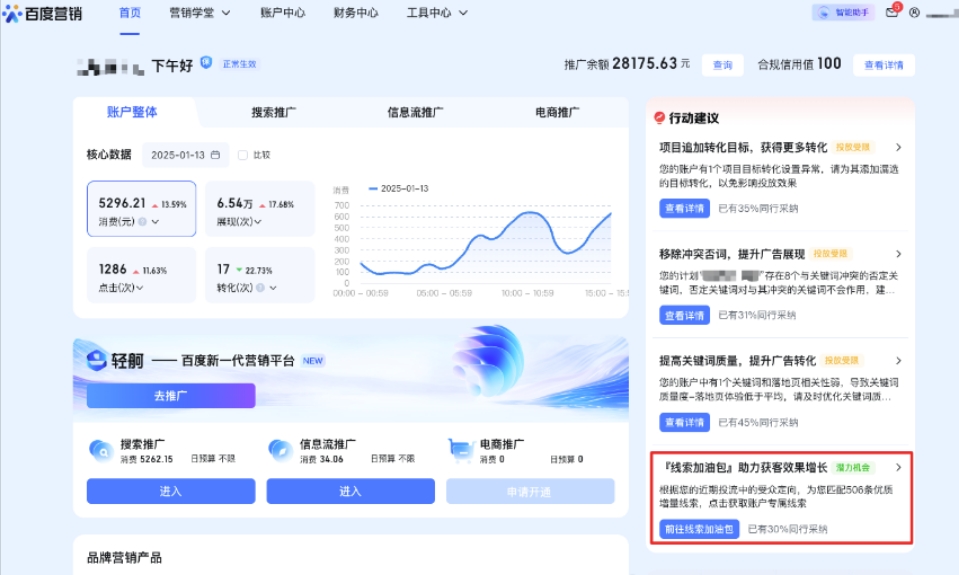Image resolution: width=959 pixels, height=575 pixels.
Task: Expand 线索加油包 suggestion chevron
Action: (898, 467)
